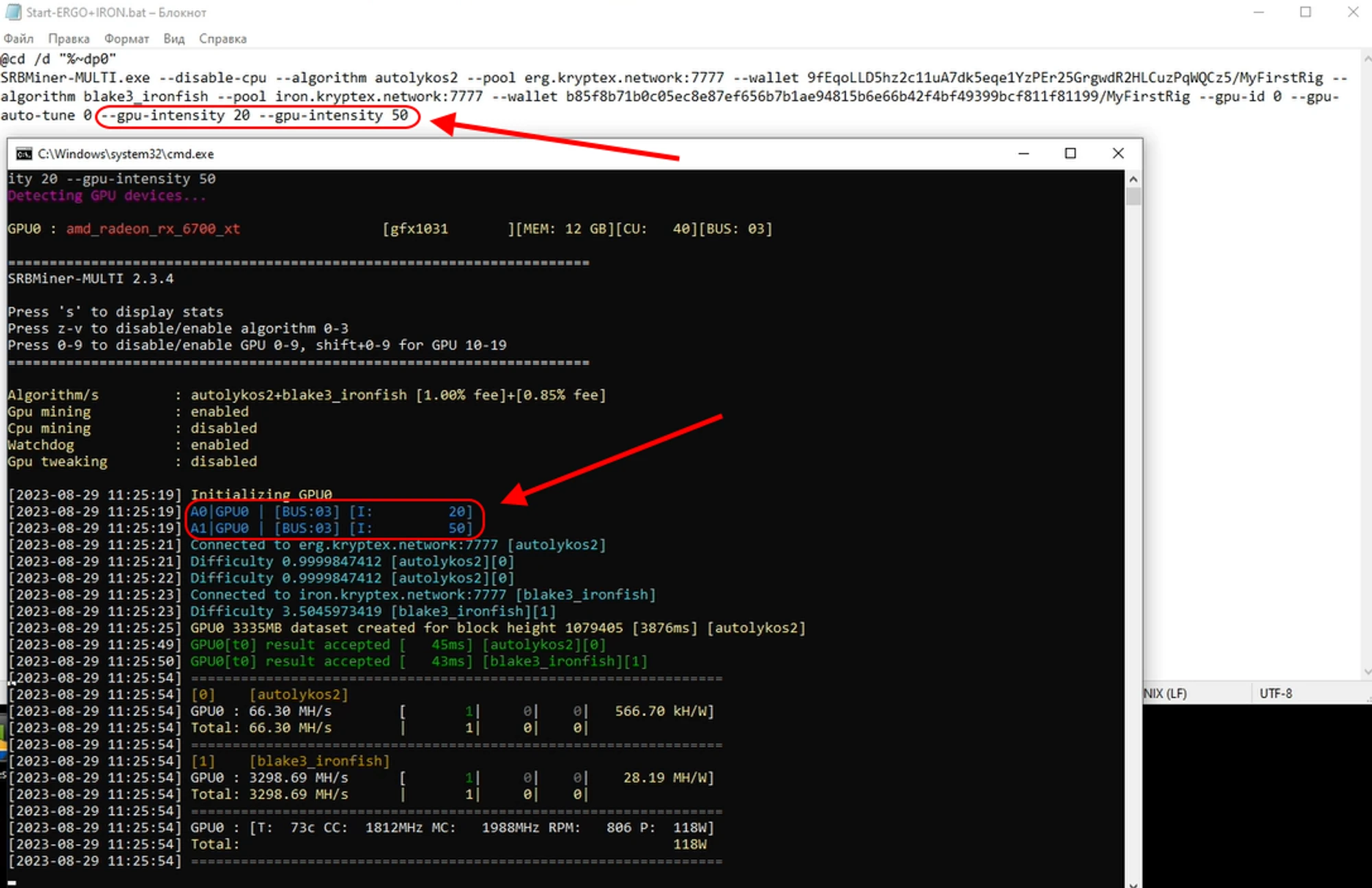Minimize the Notepad window
The width and height of the screenshot is (1372, 888).
point(1258,12)
